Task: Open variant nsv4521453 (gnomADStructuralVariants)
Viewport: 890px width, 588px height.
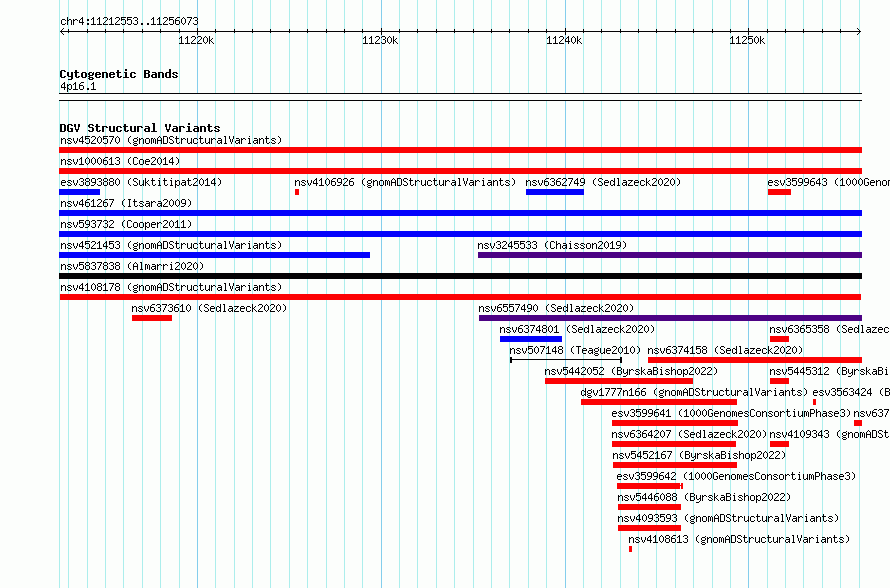Action: point(171,245)
